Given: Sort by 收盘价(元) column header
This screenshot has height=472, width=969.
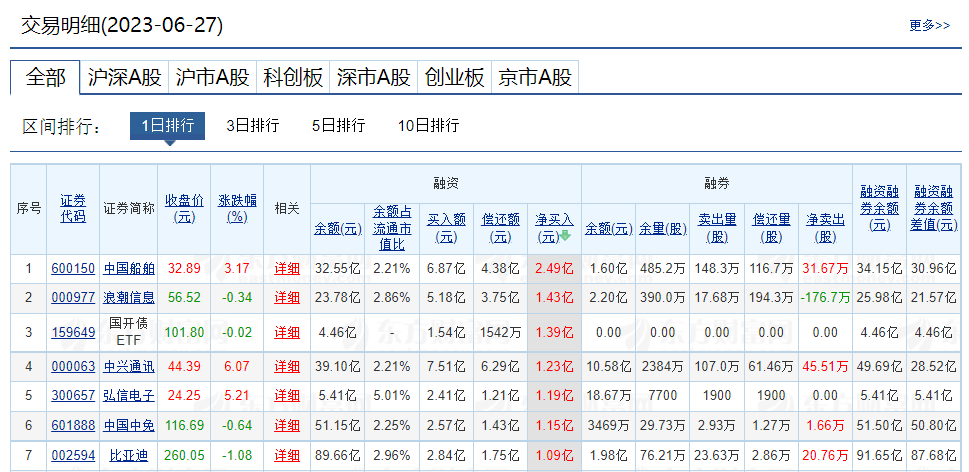Looking at the screenshot, I should click(184, 208).
